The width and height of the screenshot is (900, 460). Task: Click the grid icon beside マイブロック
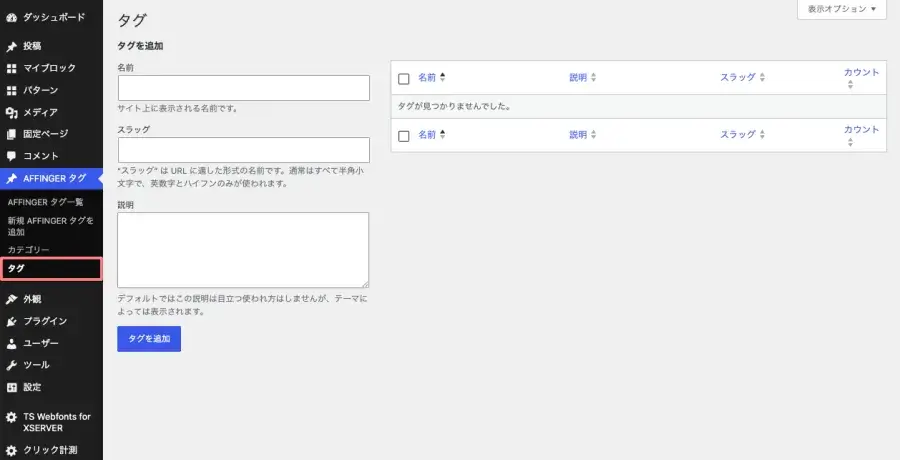[x=11, y=68]
